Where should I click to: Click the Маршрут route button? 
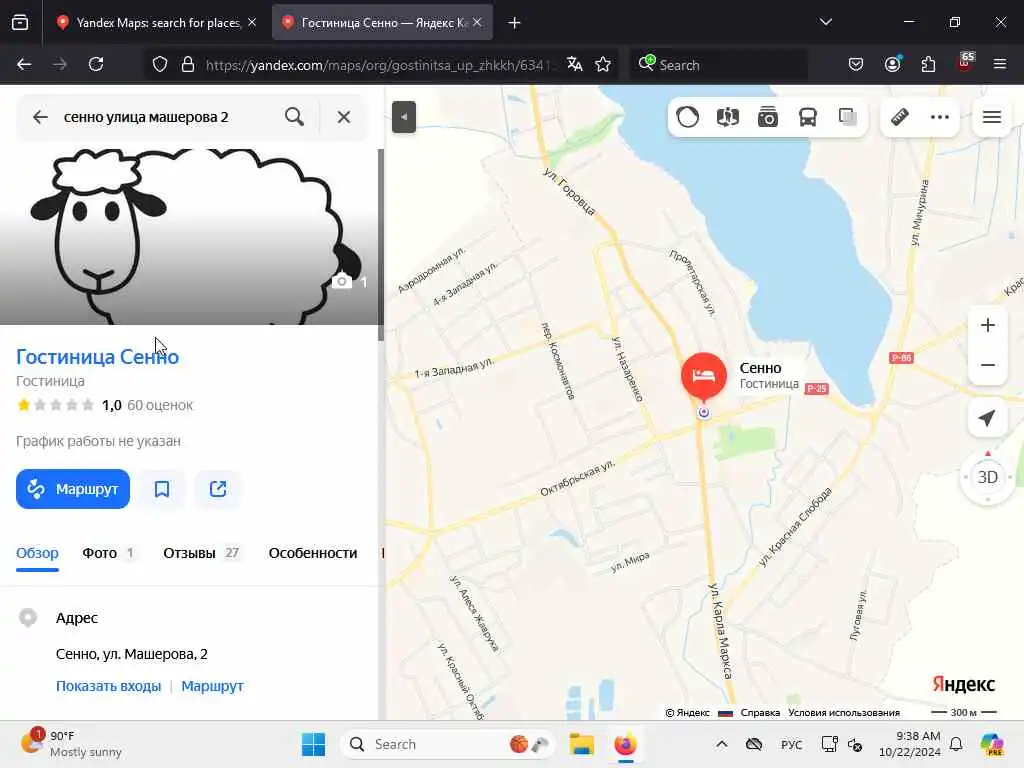click(x=73, y=488)
